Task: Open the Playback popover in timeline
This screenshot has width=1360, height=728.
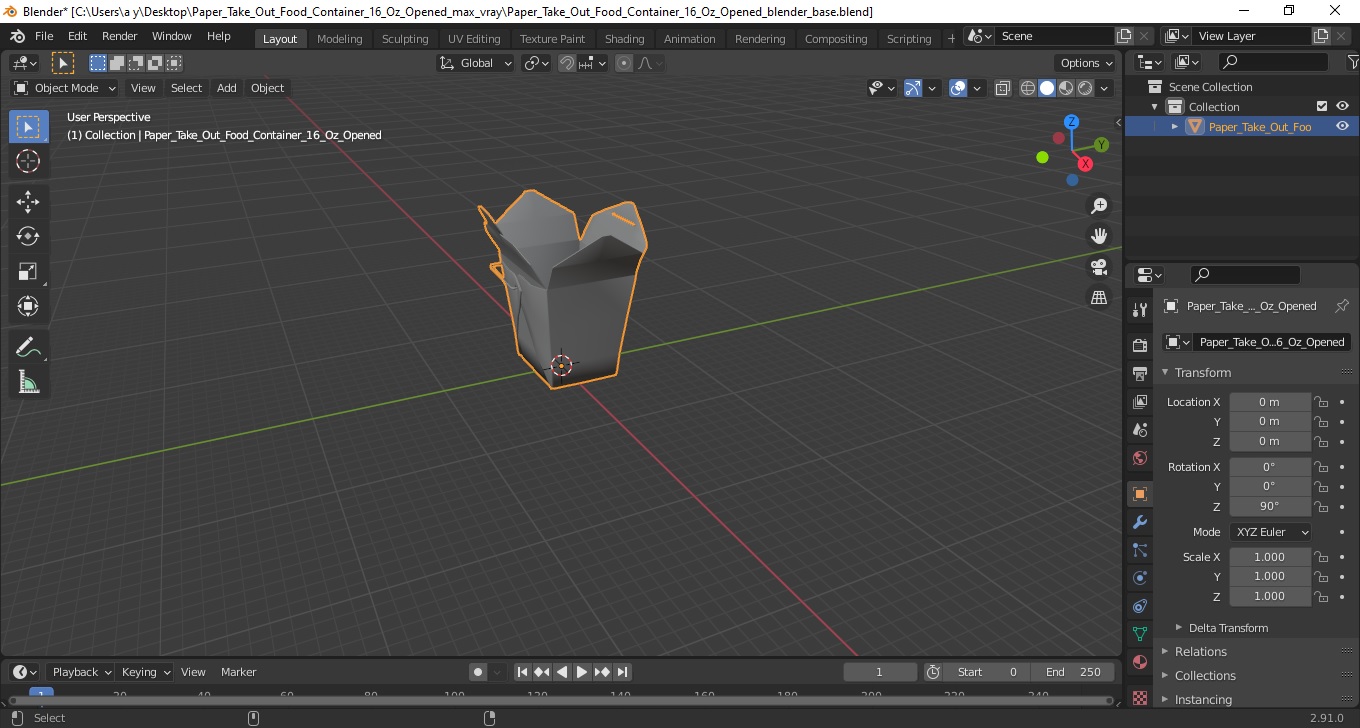Action: (x=81, y=672)
